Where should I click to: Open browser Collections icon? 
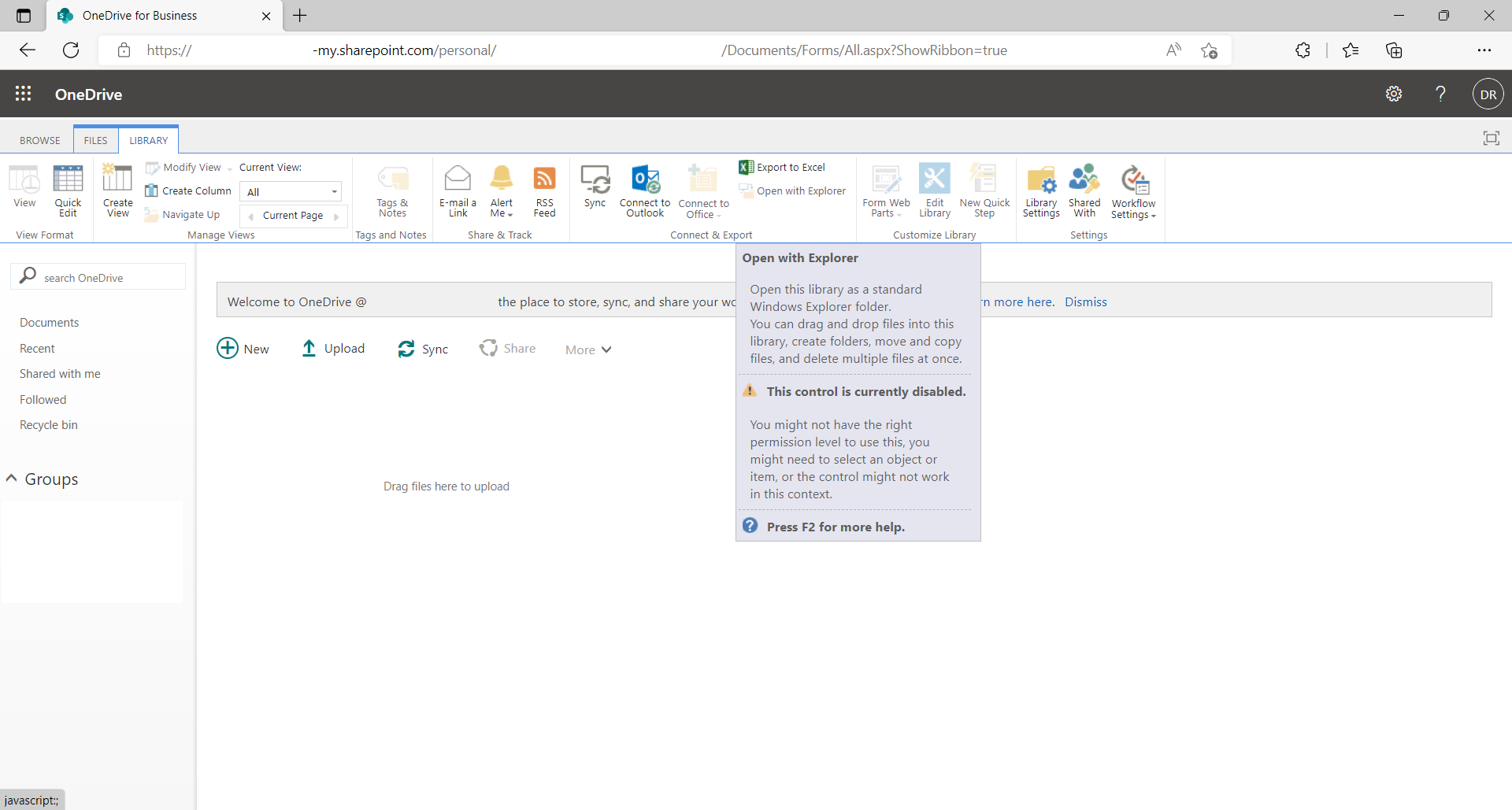click(x=1394, y=50)
